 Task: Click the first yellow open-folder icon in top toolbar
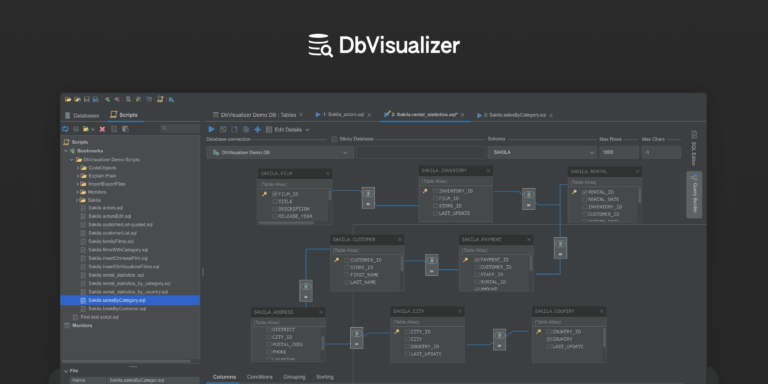[68, 99]
